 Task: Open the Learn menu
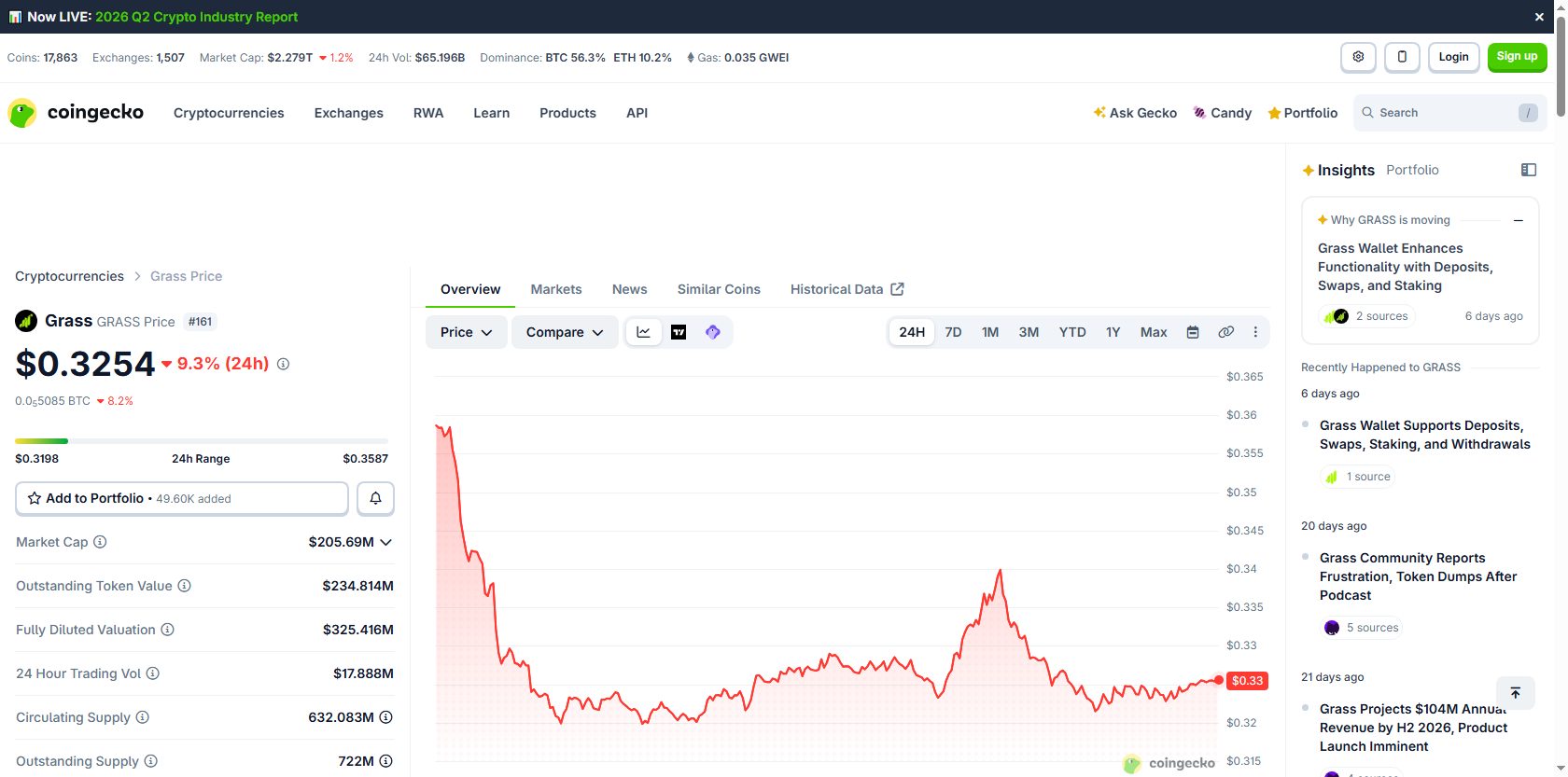coord(492,113)
